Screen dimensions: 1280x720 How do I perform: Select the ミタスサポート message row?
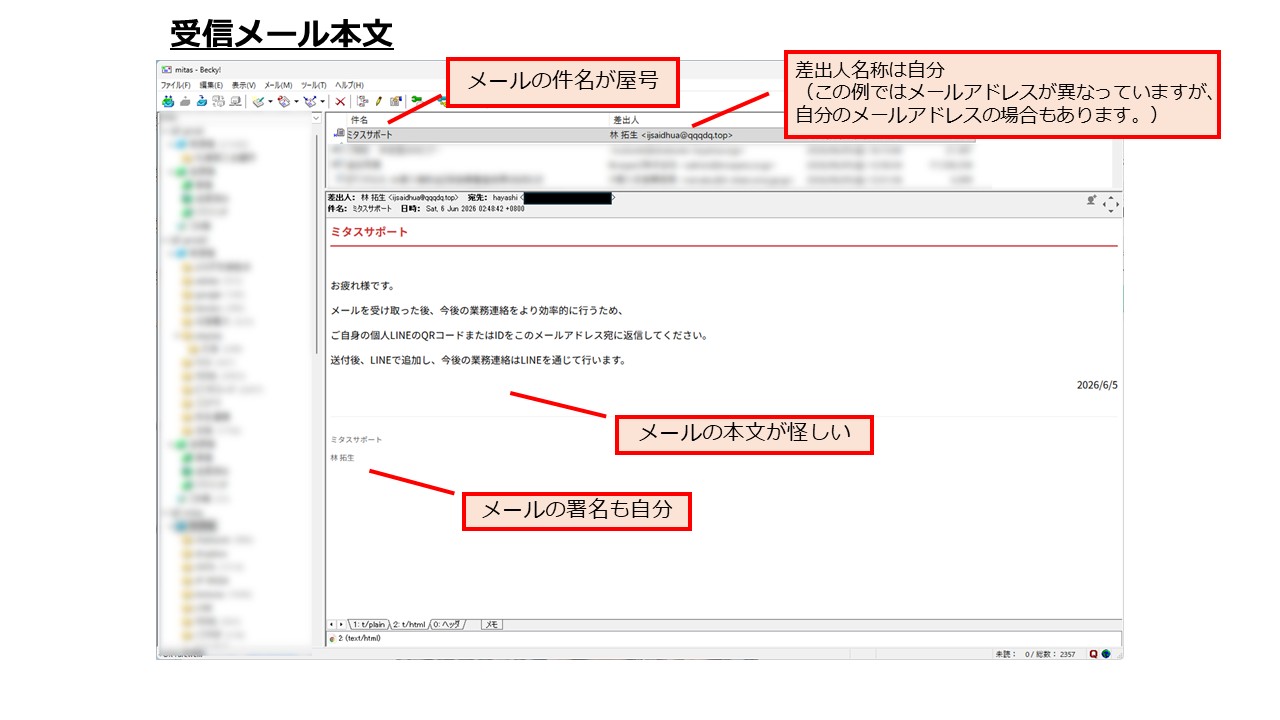click(653, 134)
